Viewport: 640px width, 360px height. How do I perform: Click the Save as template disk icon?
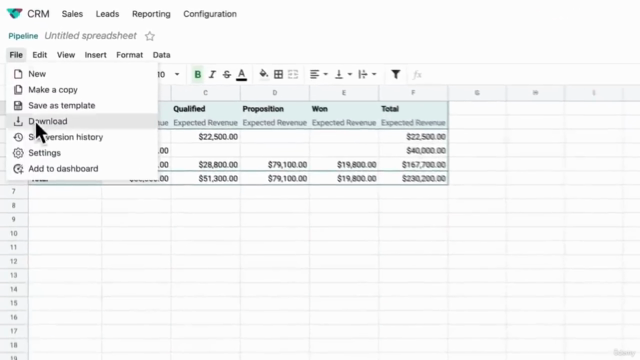[x=18, y=105]
